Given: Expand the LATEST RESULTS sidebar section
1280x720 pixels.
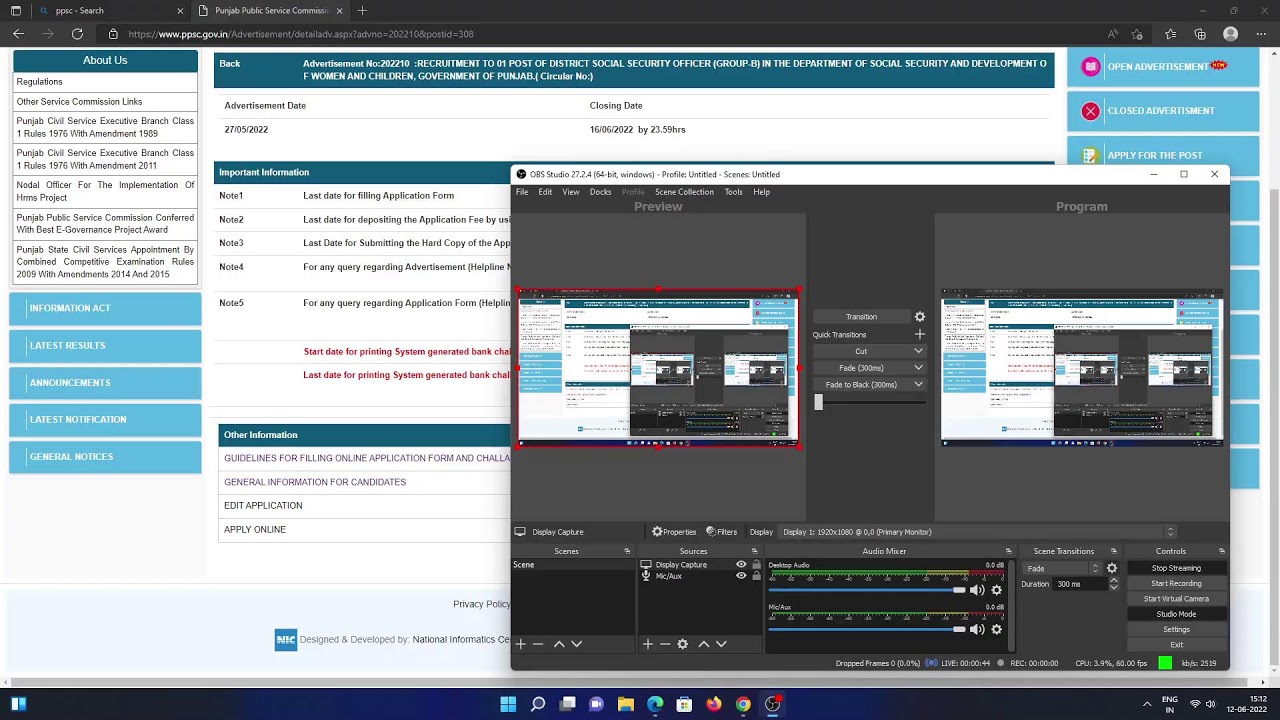Looking at the screenshot, I should [105, 345].
